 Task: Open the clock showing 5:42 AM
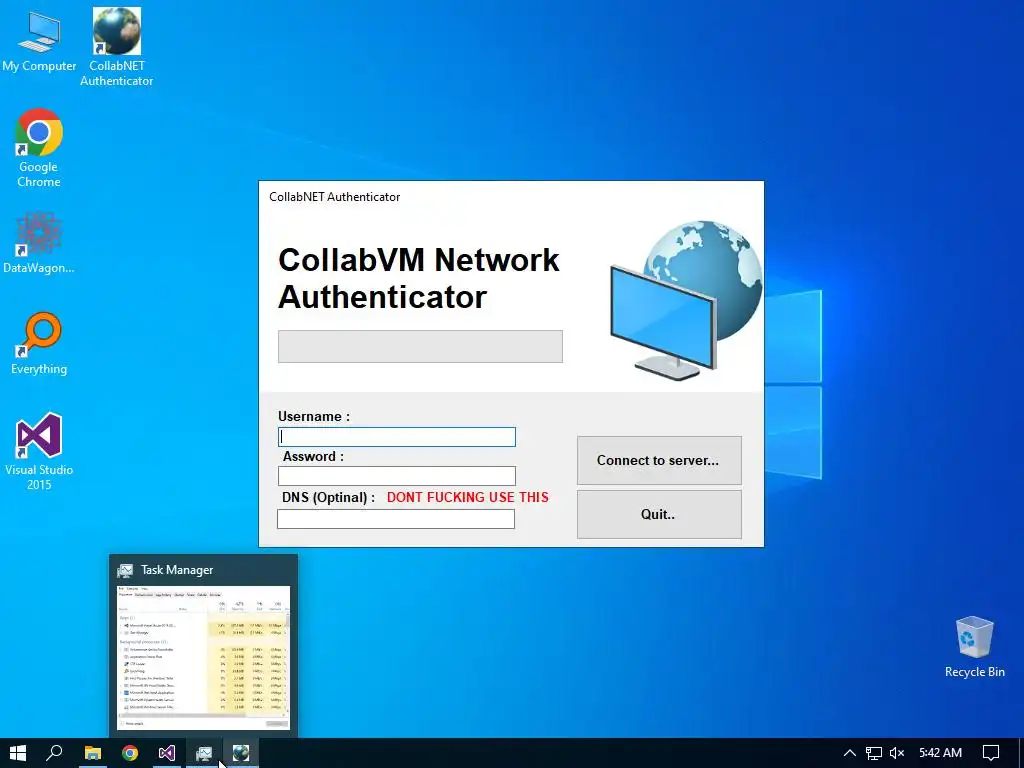940,753
